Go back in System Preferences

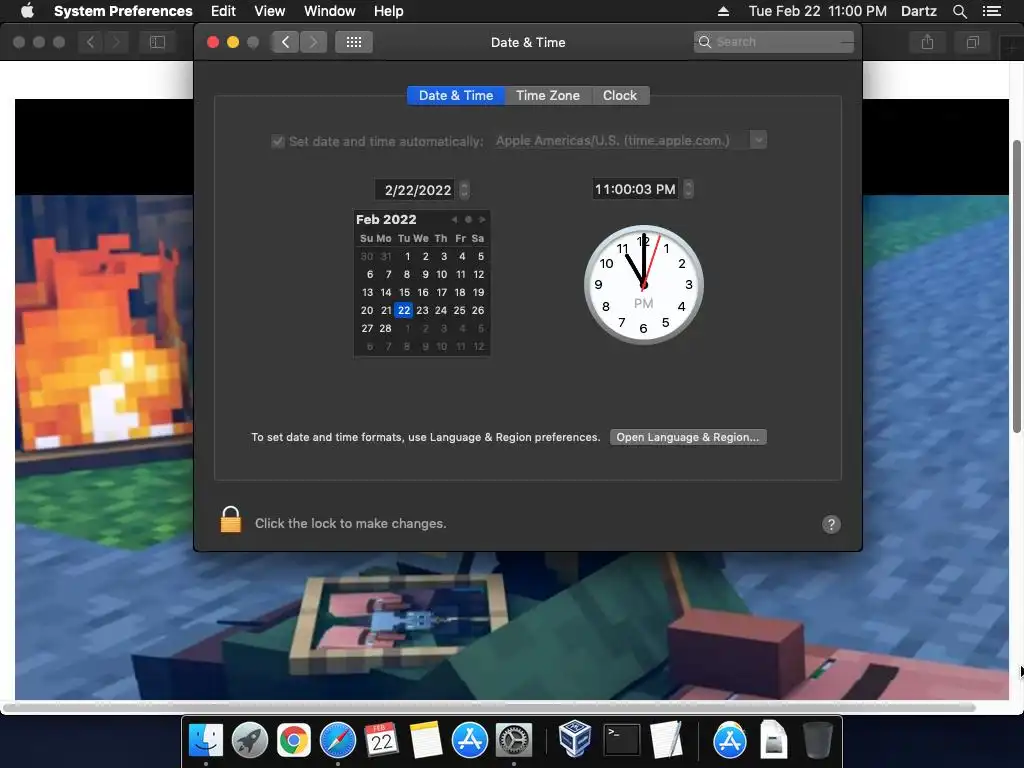pyautogui.click(x=285, y=42)
